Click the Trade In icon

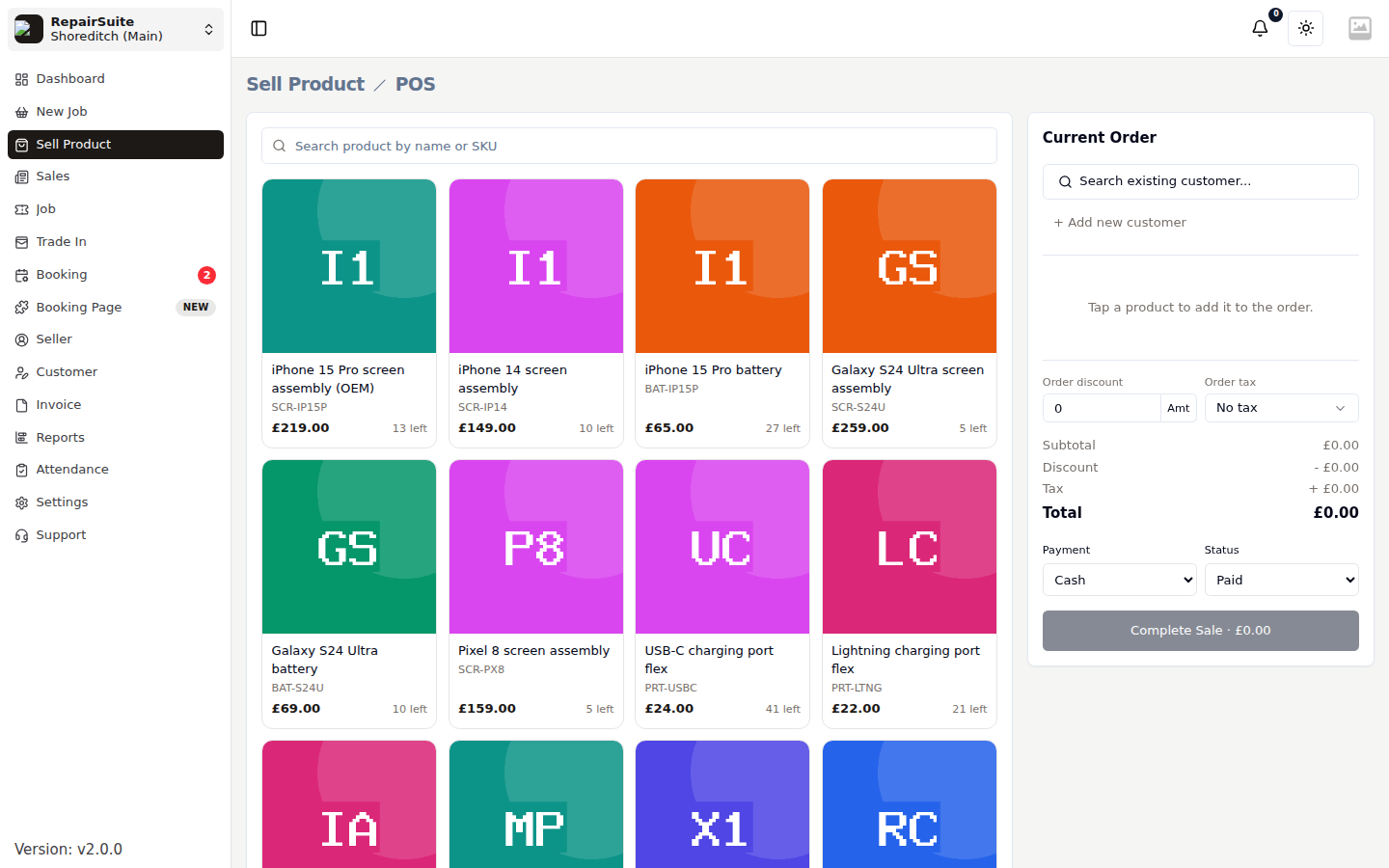[21, 242]
